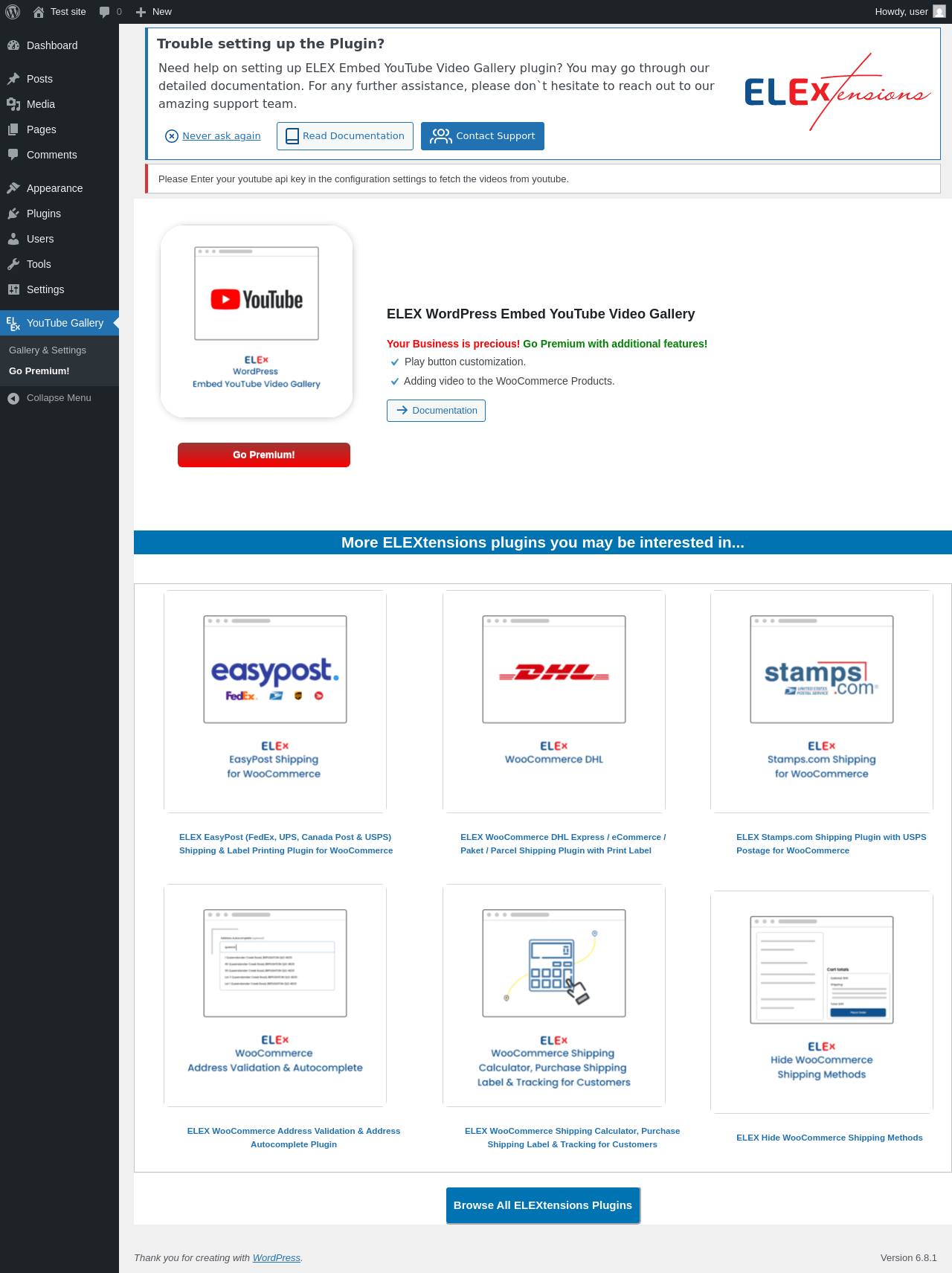
Task: Open the Shipping Calculator plugin link
Action: [573, 1138]
